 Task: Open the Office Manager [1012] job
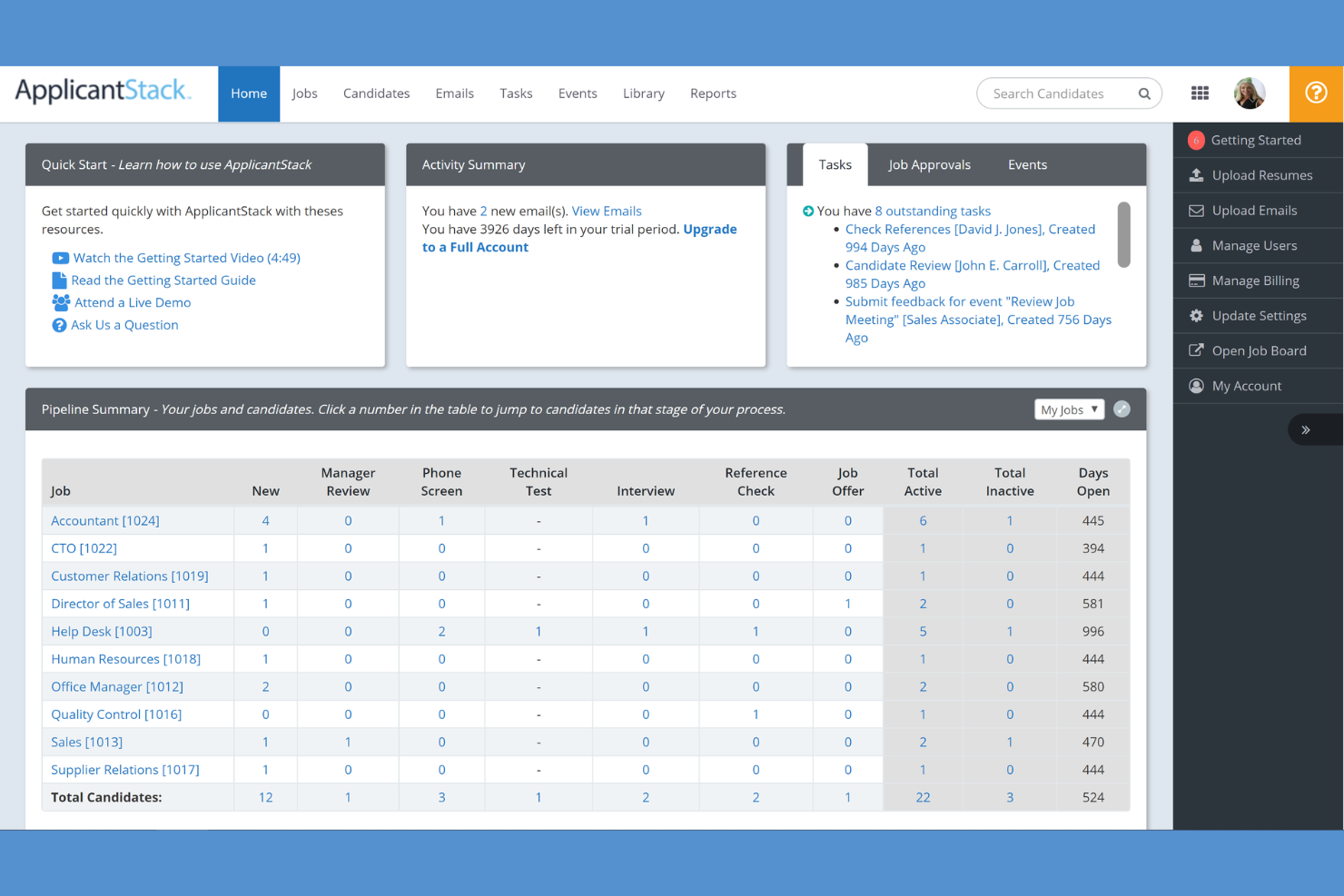117,687
